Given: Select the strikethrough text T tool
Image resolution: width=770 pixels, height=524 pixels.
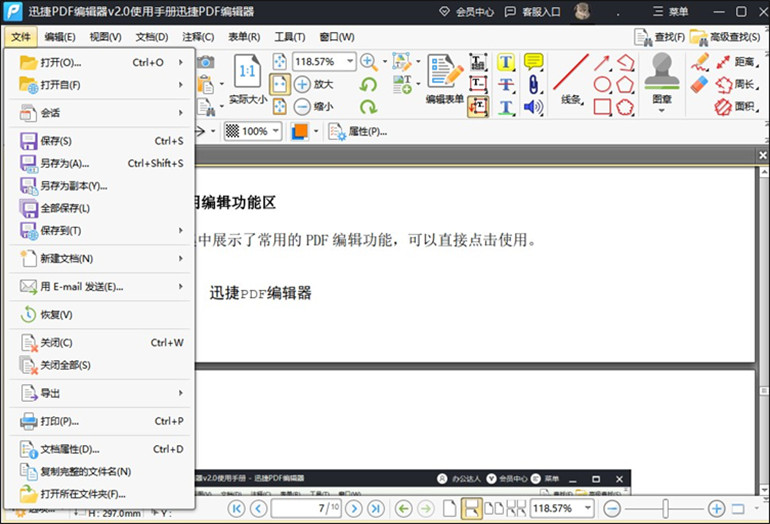Looking at the screenshot, I should 506,84.
